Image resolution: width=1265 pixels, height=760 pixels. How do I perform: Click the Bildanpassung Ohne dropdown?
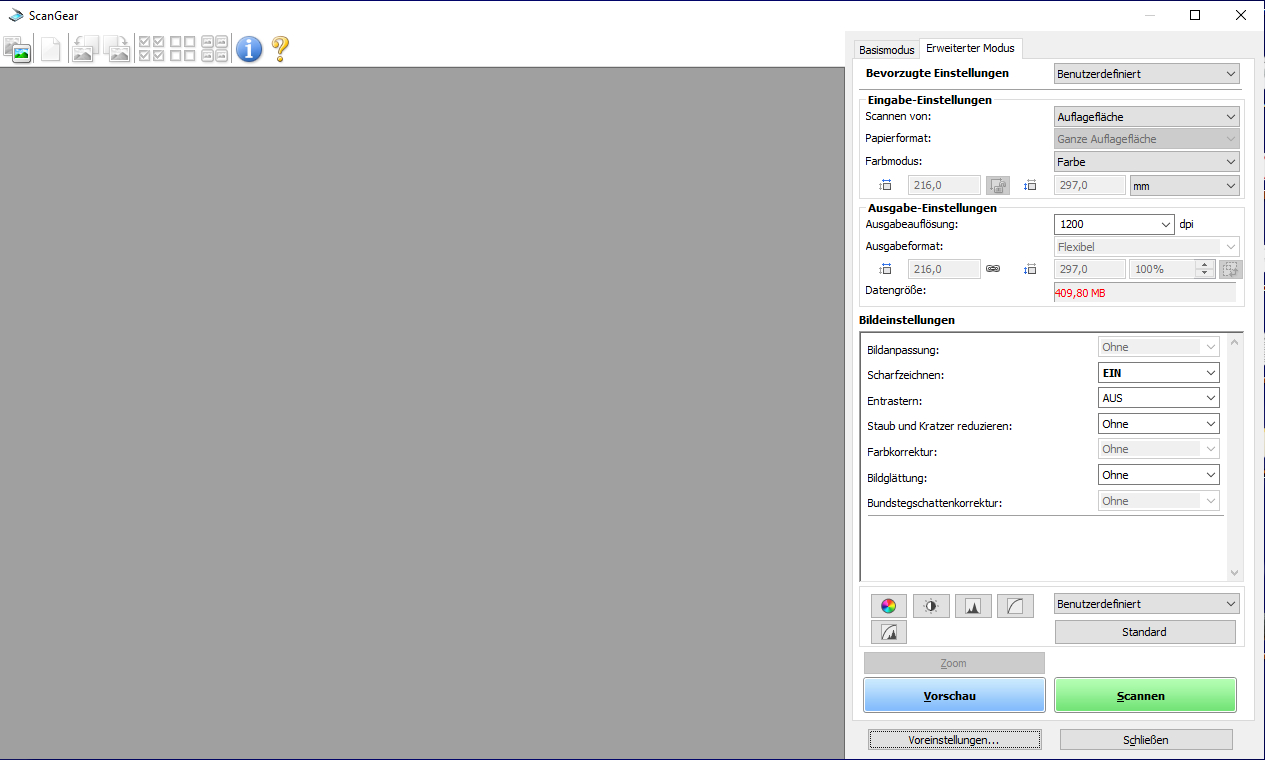1159,347
